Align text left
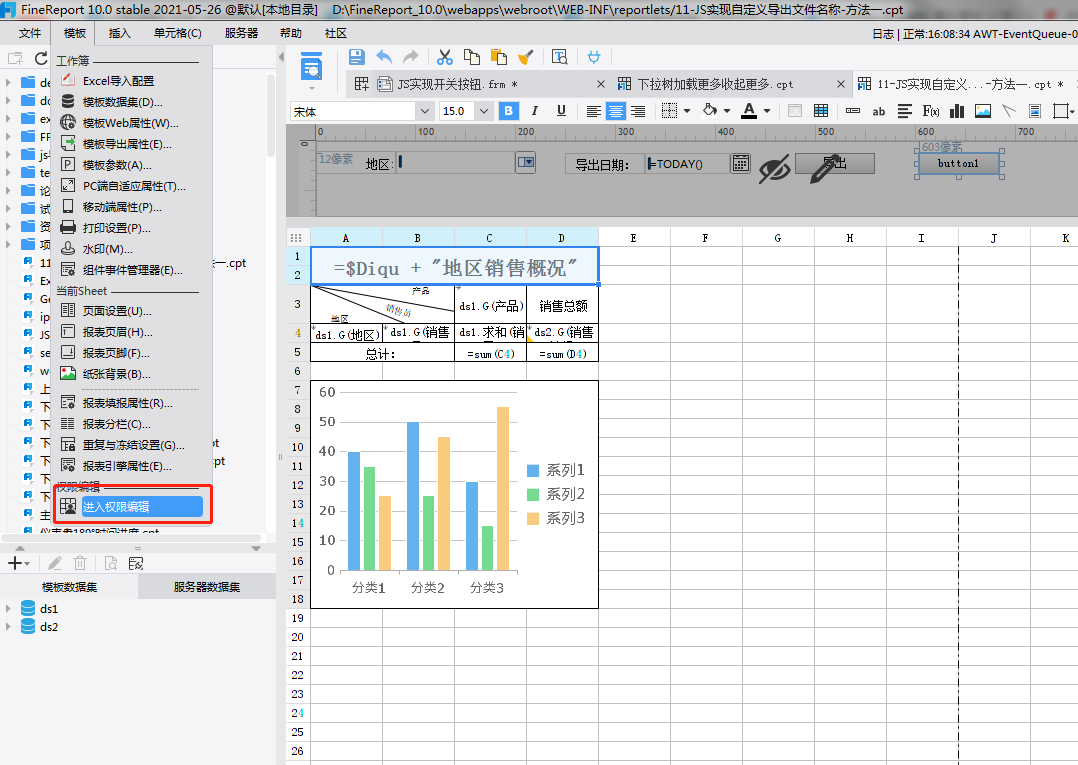Screen dimensions: 1078x765 [593, 111]
